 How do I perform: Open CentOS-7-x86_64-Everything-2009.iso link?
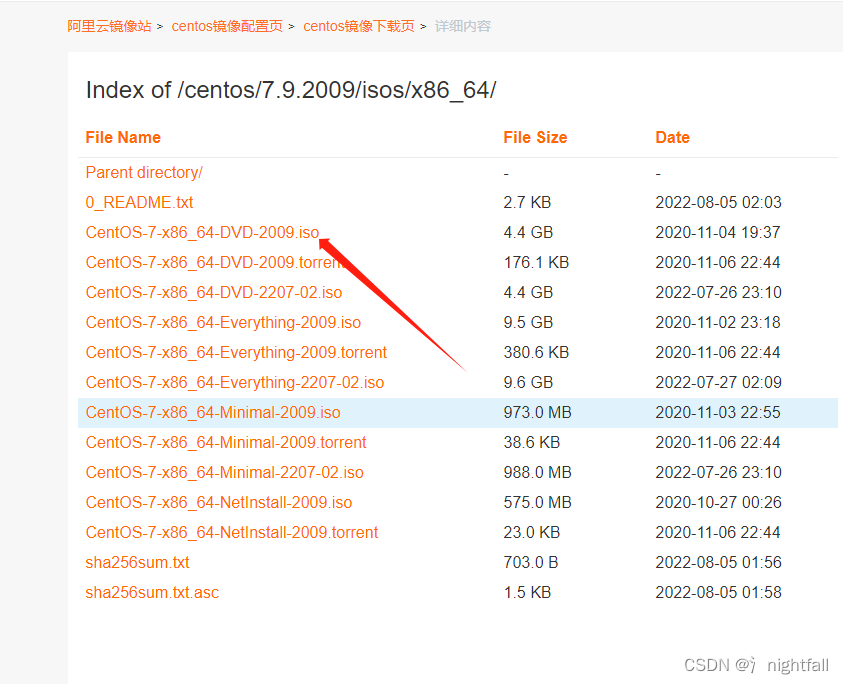pyautogui.click(x=222, y=322)
